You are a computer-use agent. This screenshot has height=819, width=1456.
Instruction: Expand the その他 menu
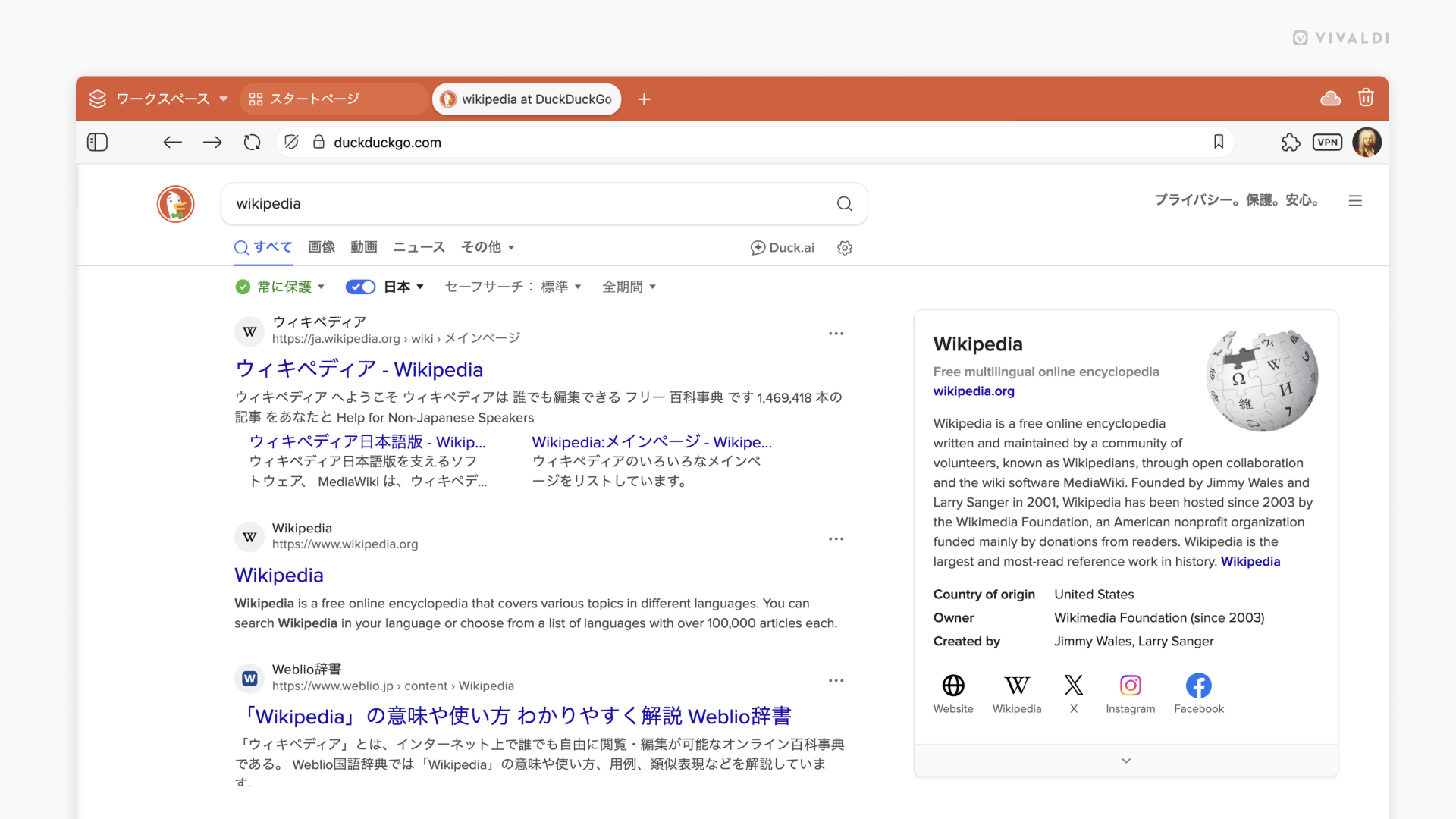(488, 247)
